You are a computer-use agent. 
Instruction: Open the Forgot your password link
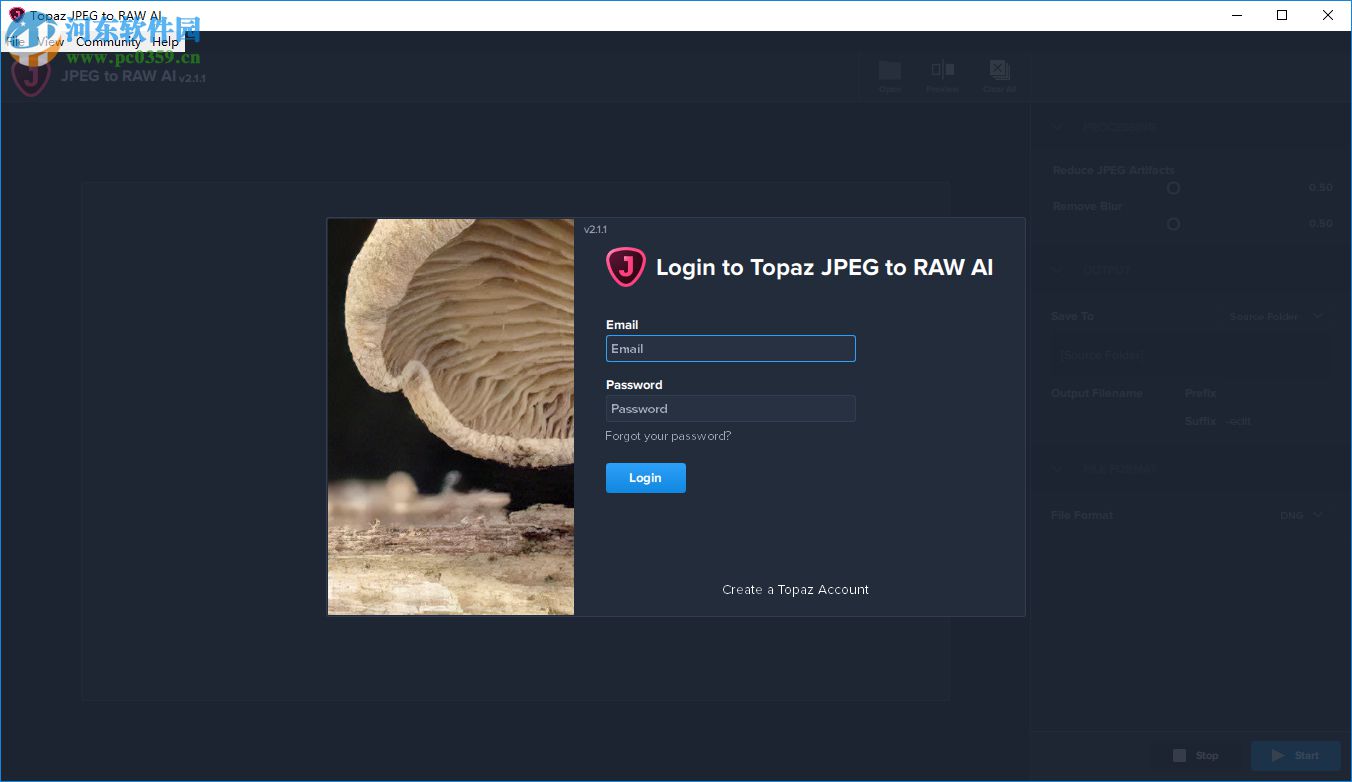click(667, 436)
